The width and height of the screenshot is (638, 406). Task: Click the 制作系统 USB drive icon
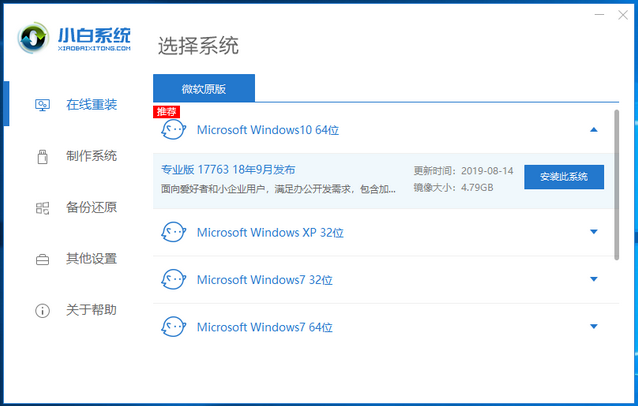42,157
